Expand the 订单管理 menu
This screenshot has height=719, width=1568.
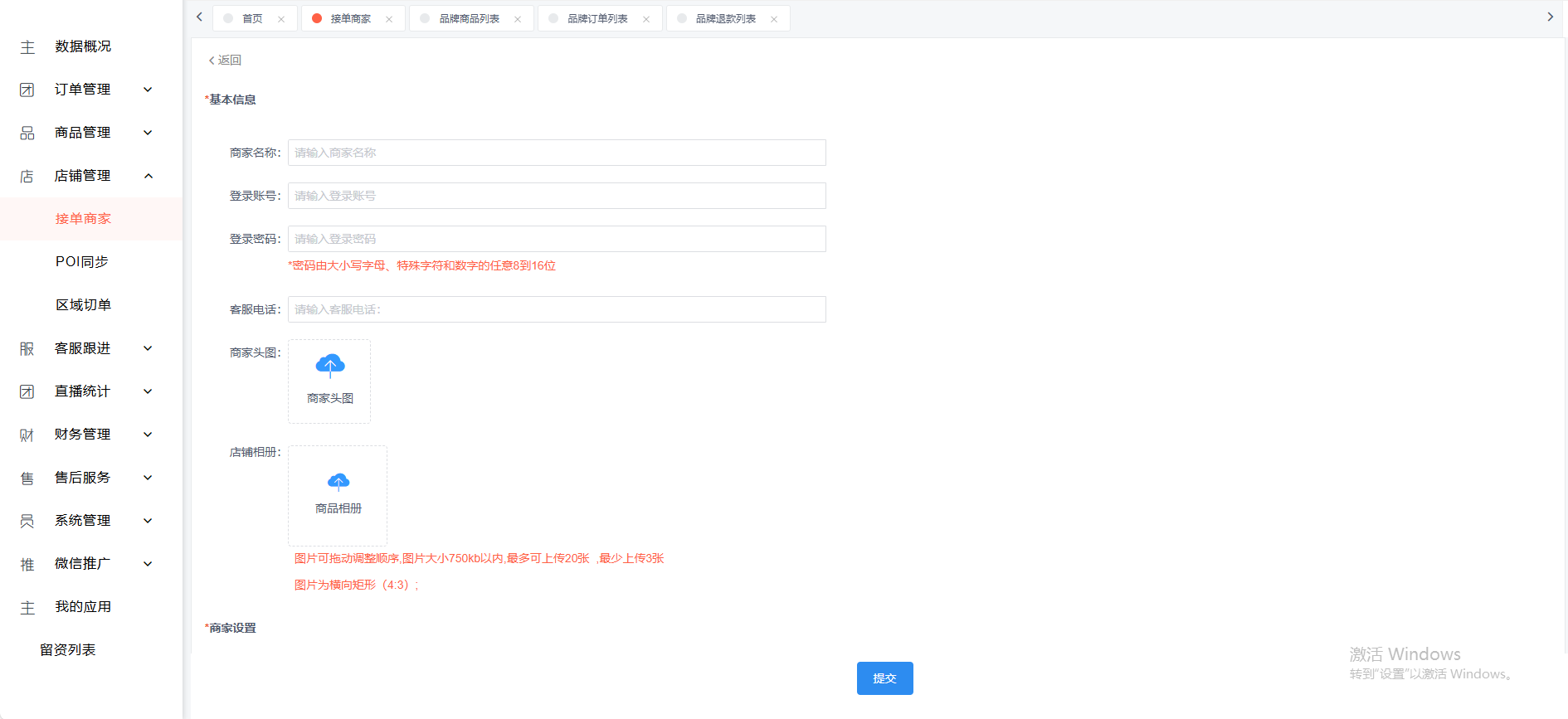pyautogui.click(x=148, y=90)
